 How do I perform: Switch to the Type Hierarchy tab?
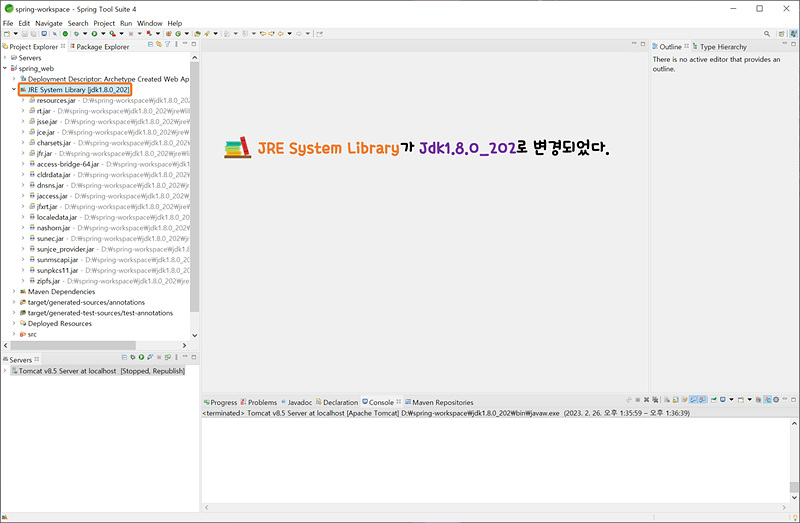719,46
